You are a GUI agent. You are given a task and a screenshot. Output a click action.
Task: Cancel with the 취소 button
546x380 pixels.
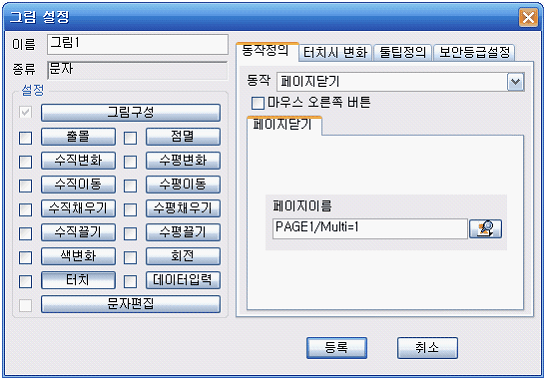coord(427,348)
